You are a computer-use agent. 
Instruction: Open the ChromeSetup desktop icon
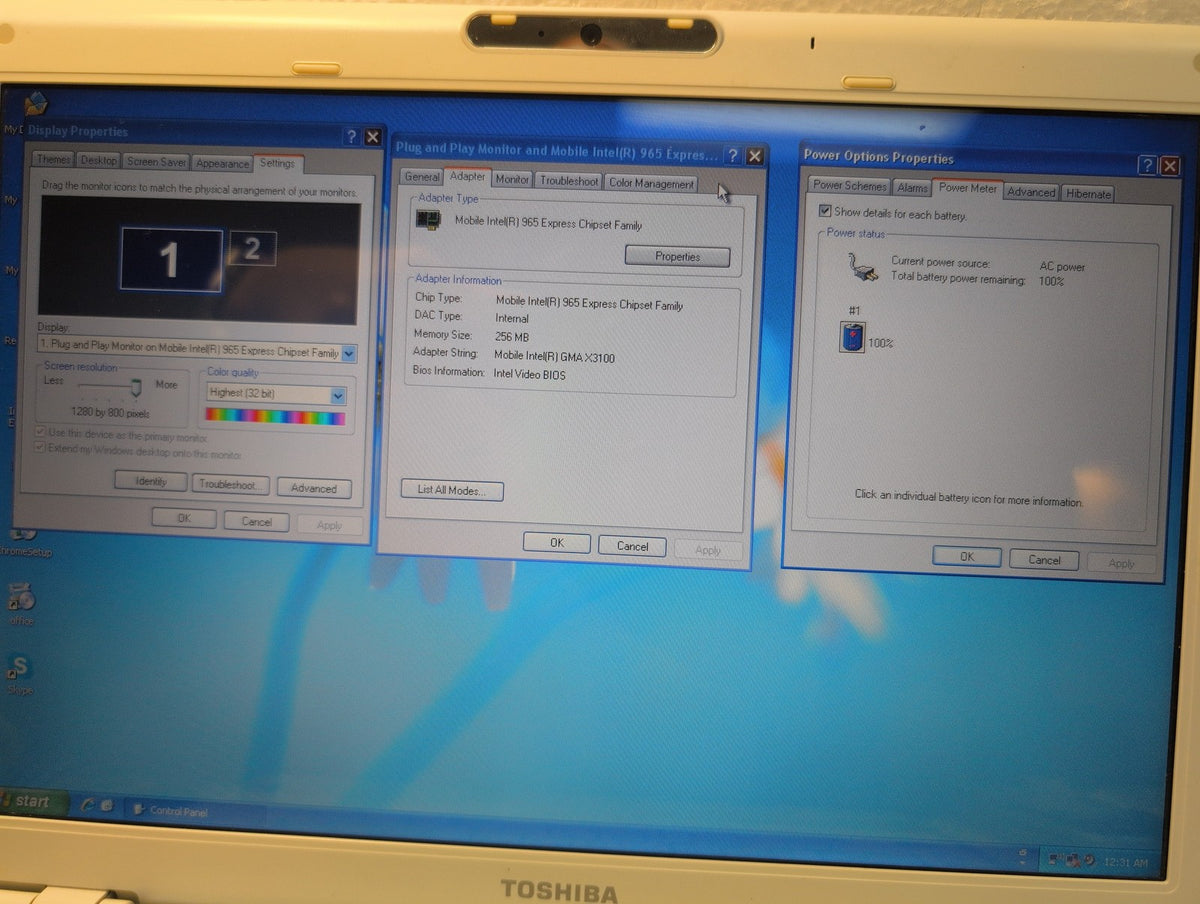coord(22,540)
